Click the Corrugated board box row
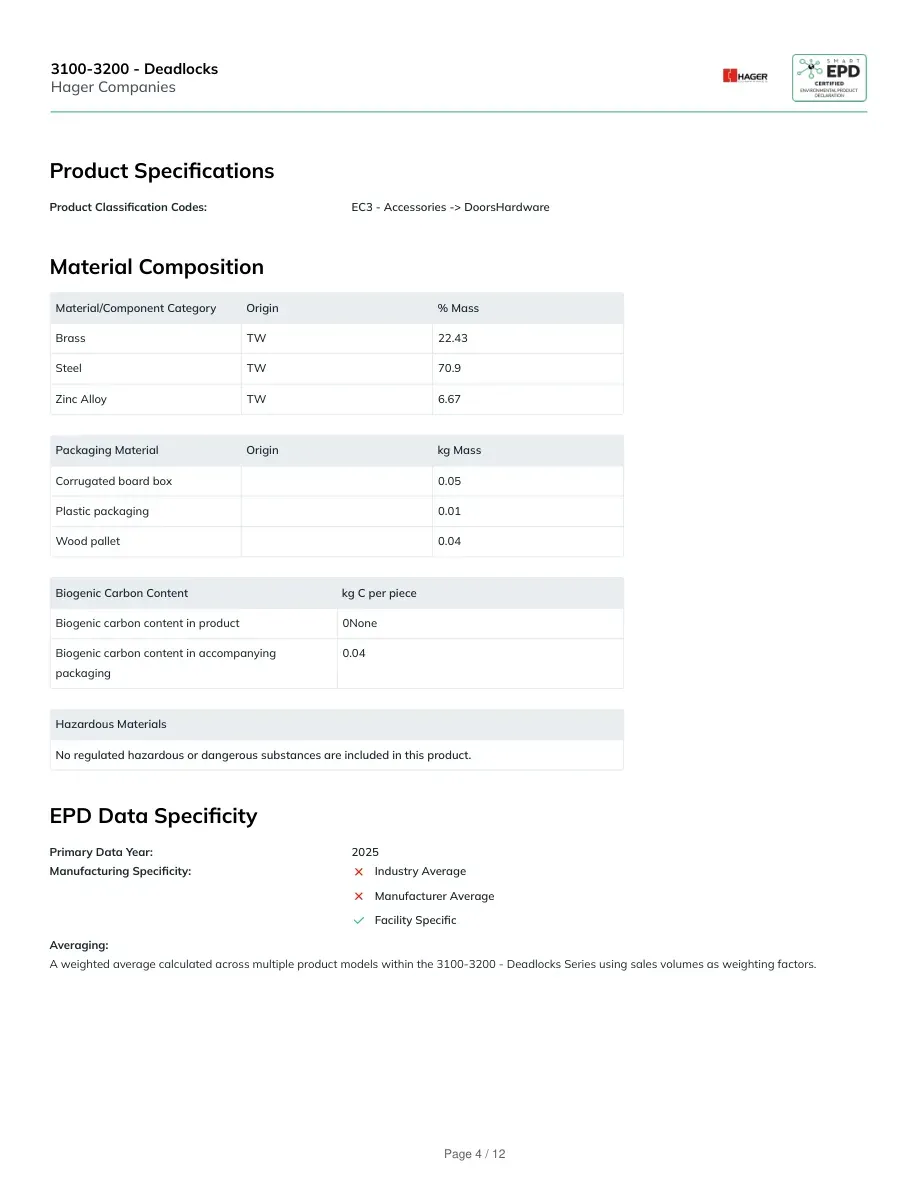The width and height of the screenshot is (918, 1188). [336, 481]
